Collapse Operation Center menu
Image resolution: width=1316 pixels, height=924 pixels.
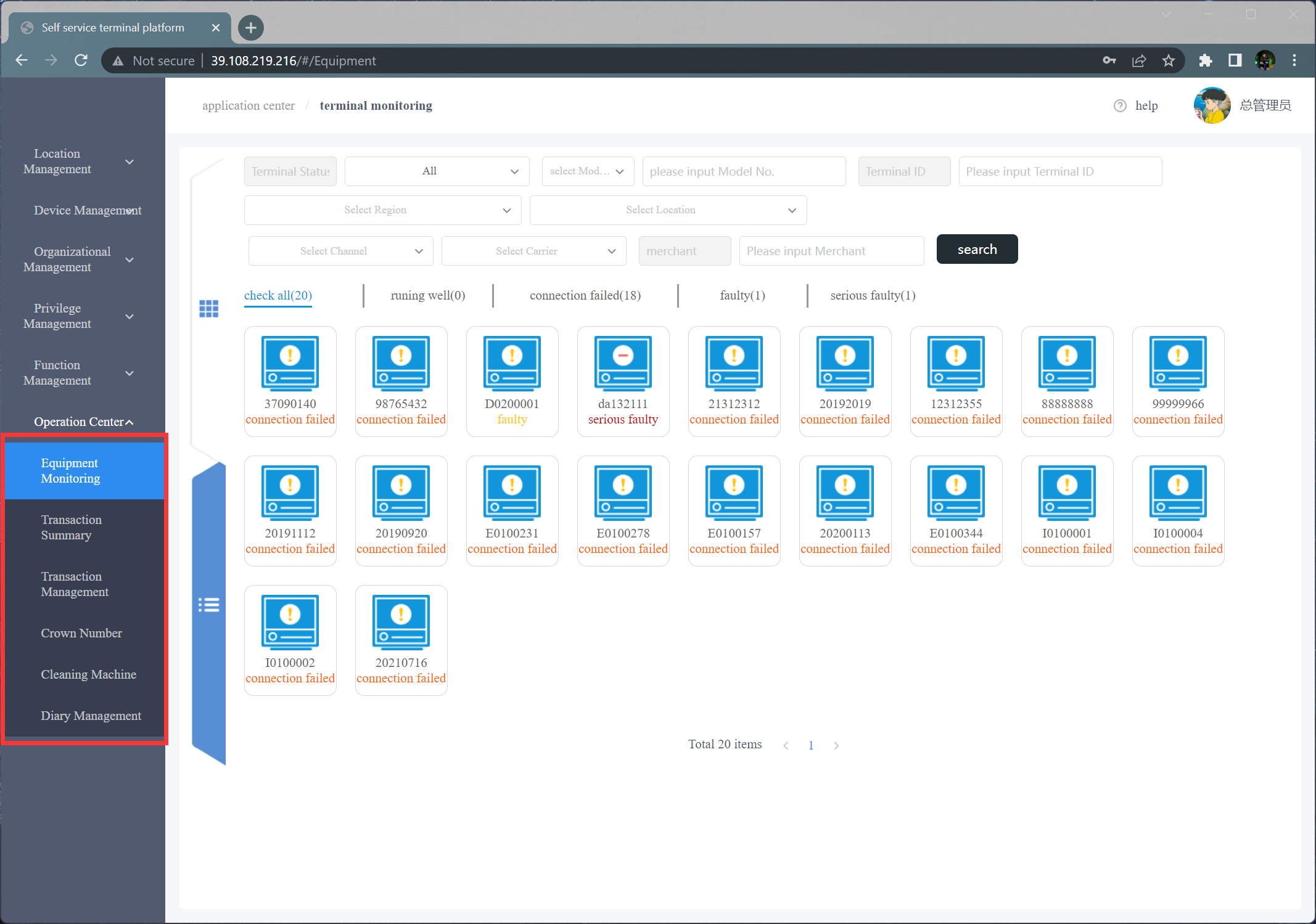pyautogui.click(x=83, y=422)
